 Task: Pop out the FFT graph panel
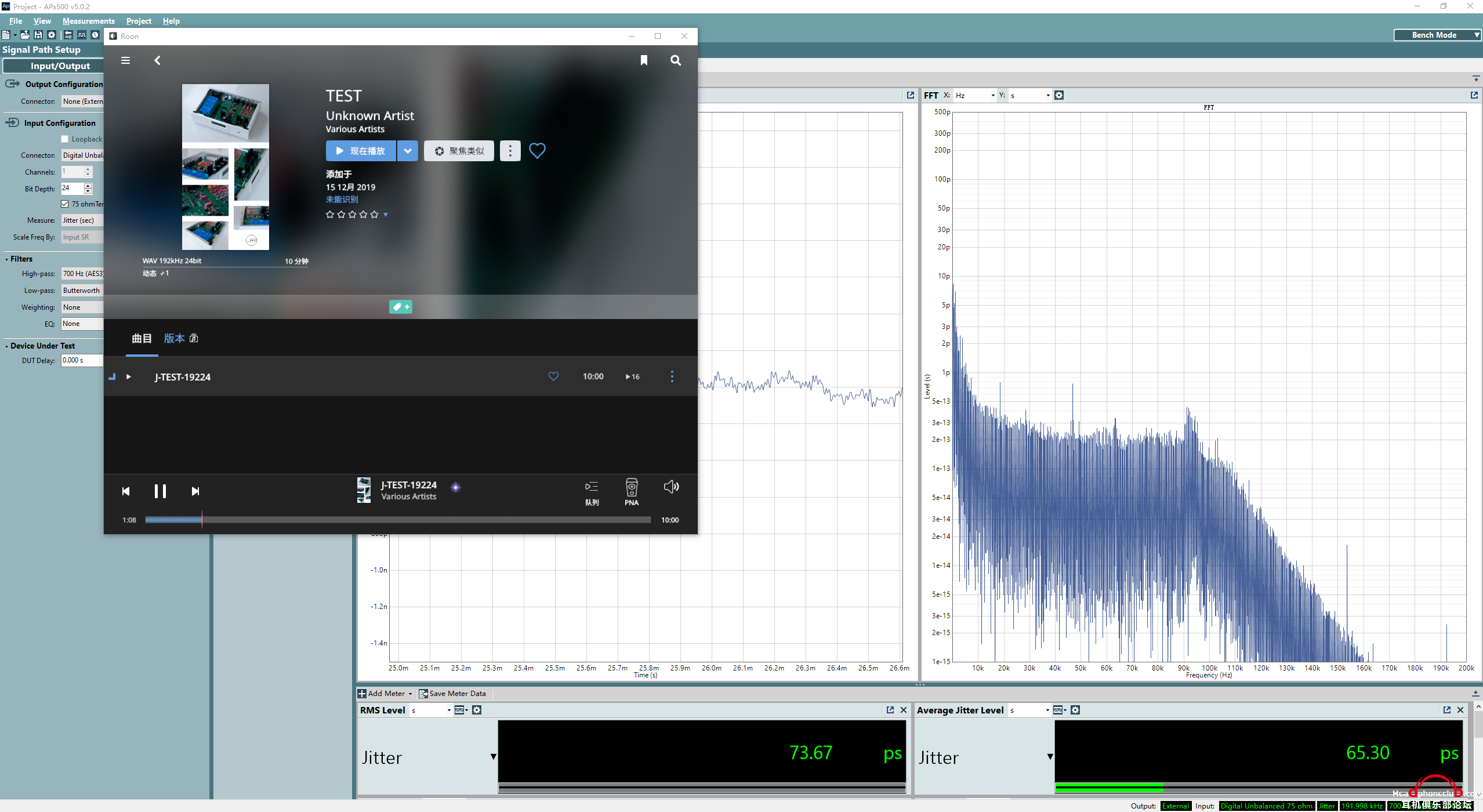[1474, 95]
